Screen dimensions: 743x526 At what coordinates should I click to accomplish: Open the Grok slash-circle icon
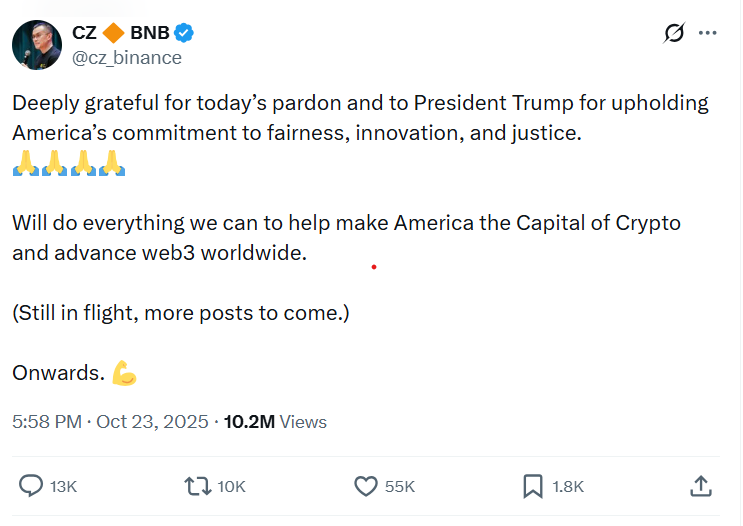coord(674,33)
